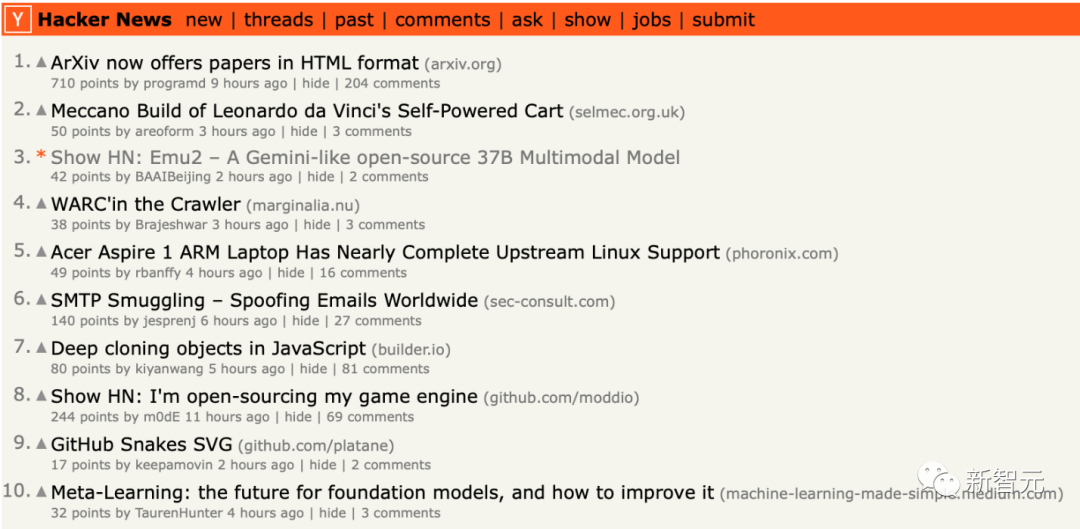Viewport: 1080px width, 529px height.
Task: Upvote the SMTP Smuggling story
Action: (42, 299)
